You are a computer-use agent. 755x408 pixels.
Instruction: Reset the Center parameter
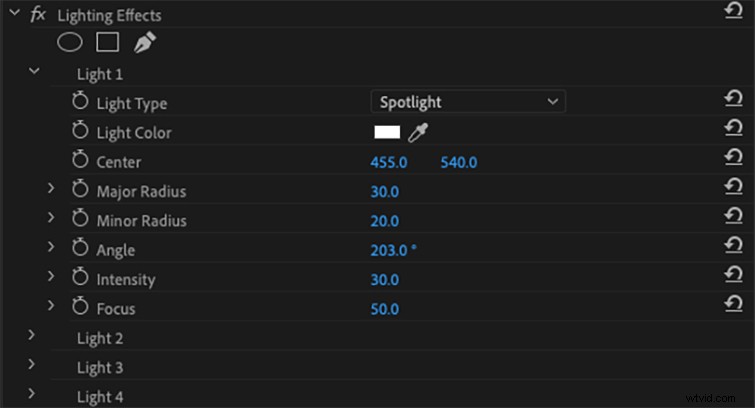click(x=733, y=157)
